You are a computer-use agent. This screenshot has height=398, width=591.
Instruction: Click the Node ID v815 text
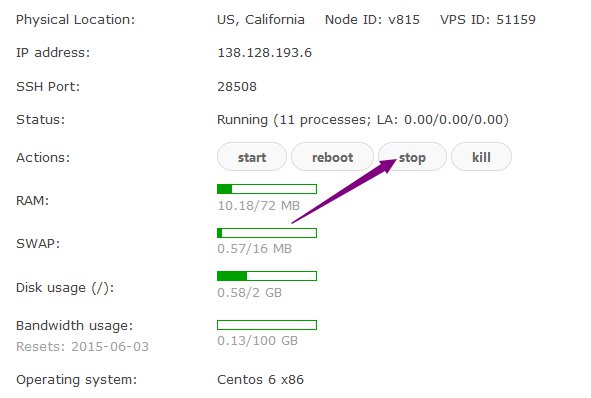tap(372, 20)
